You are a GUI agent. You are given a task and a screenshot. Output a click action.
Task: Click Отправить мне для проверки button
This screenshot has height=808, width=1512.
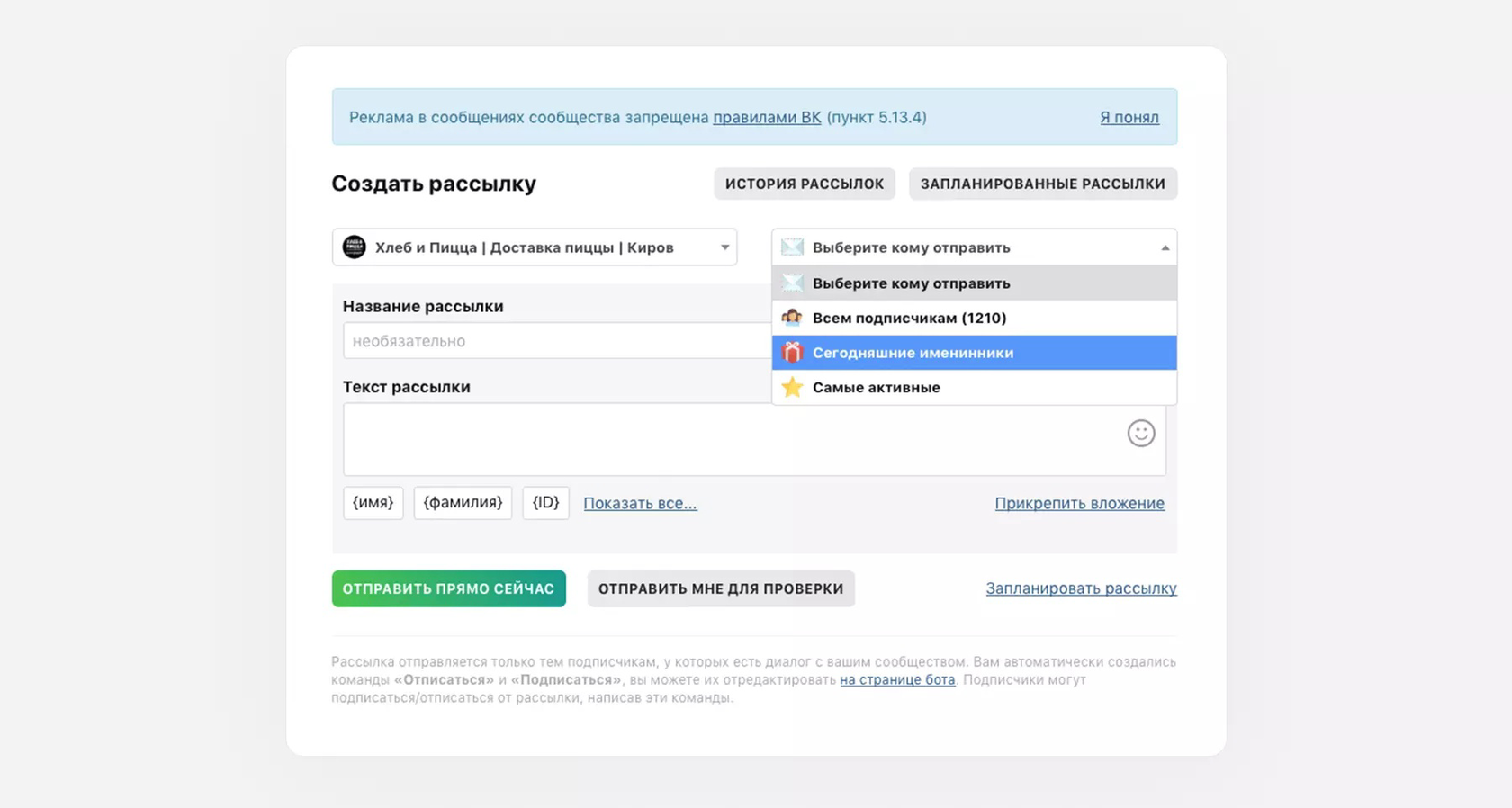coord(721,588)
